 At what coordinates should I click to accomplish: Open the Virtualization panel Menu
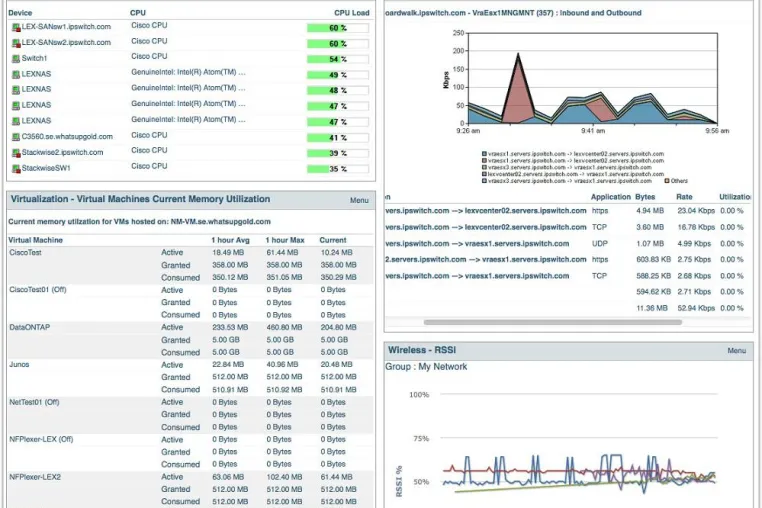[x=359, y=200]
